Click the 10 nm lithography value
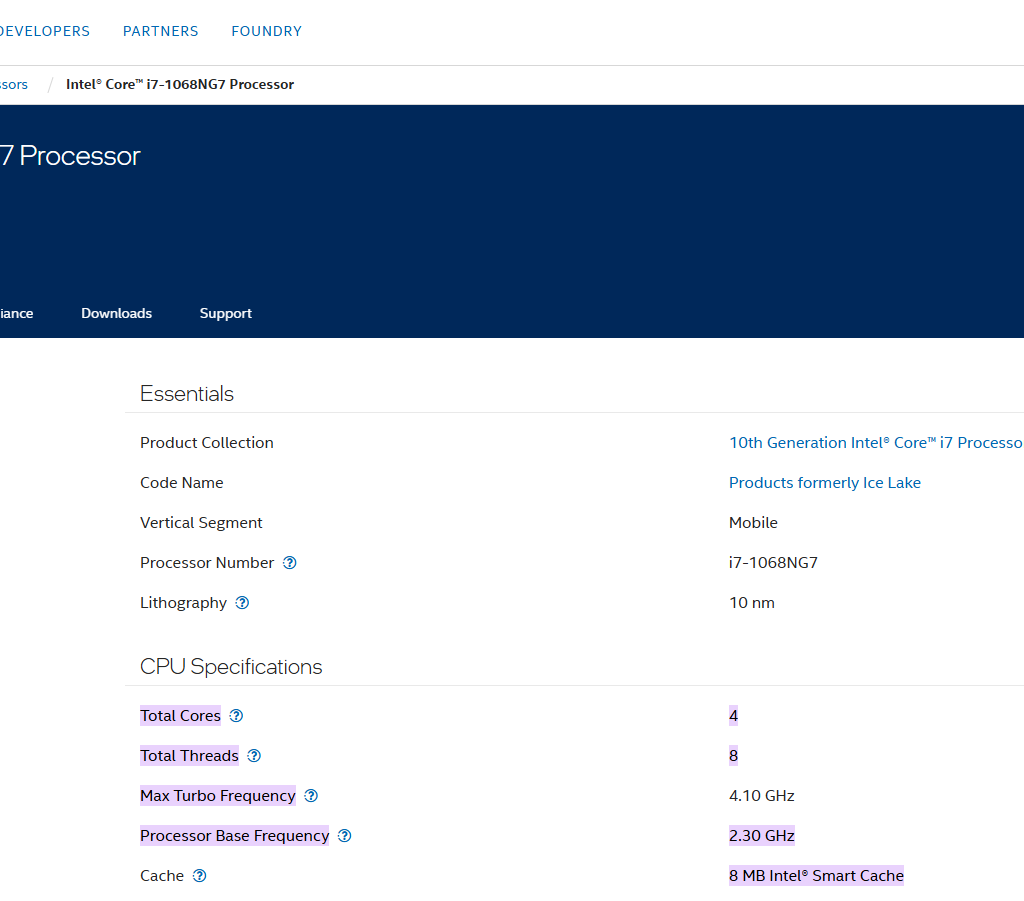 pyautogui.click(x=752, y=603)
